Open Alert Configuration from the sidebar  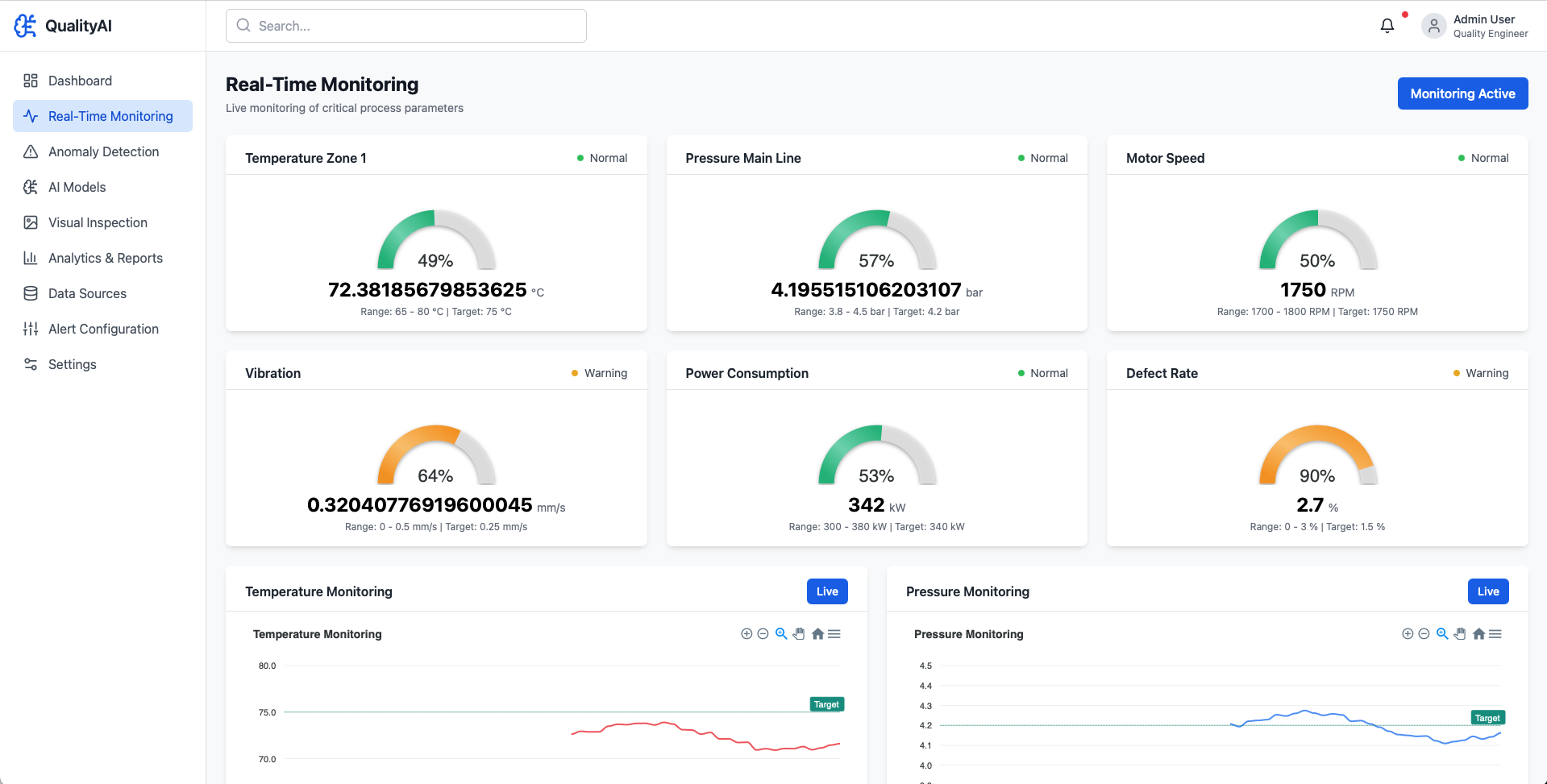pyautogui.click(x=103, y=329)
